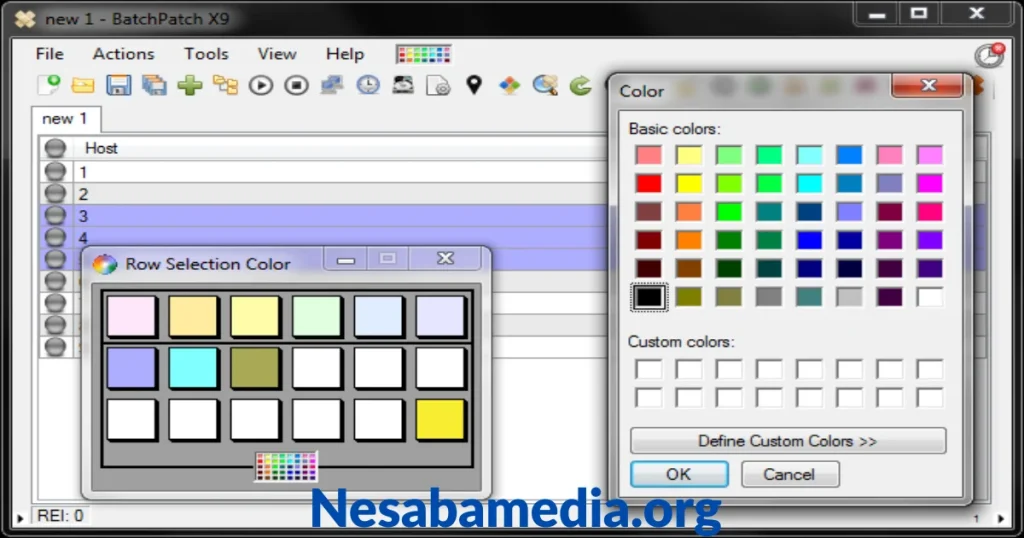Viewport: 1024px width, 538px height.
Task: Pick magenta swatch in Basic colors
Action: (930, 183)
